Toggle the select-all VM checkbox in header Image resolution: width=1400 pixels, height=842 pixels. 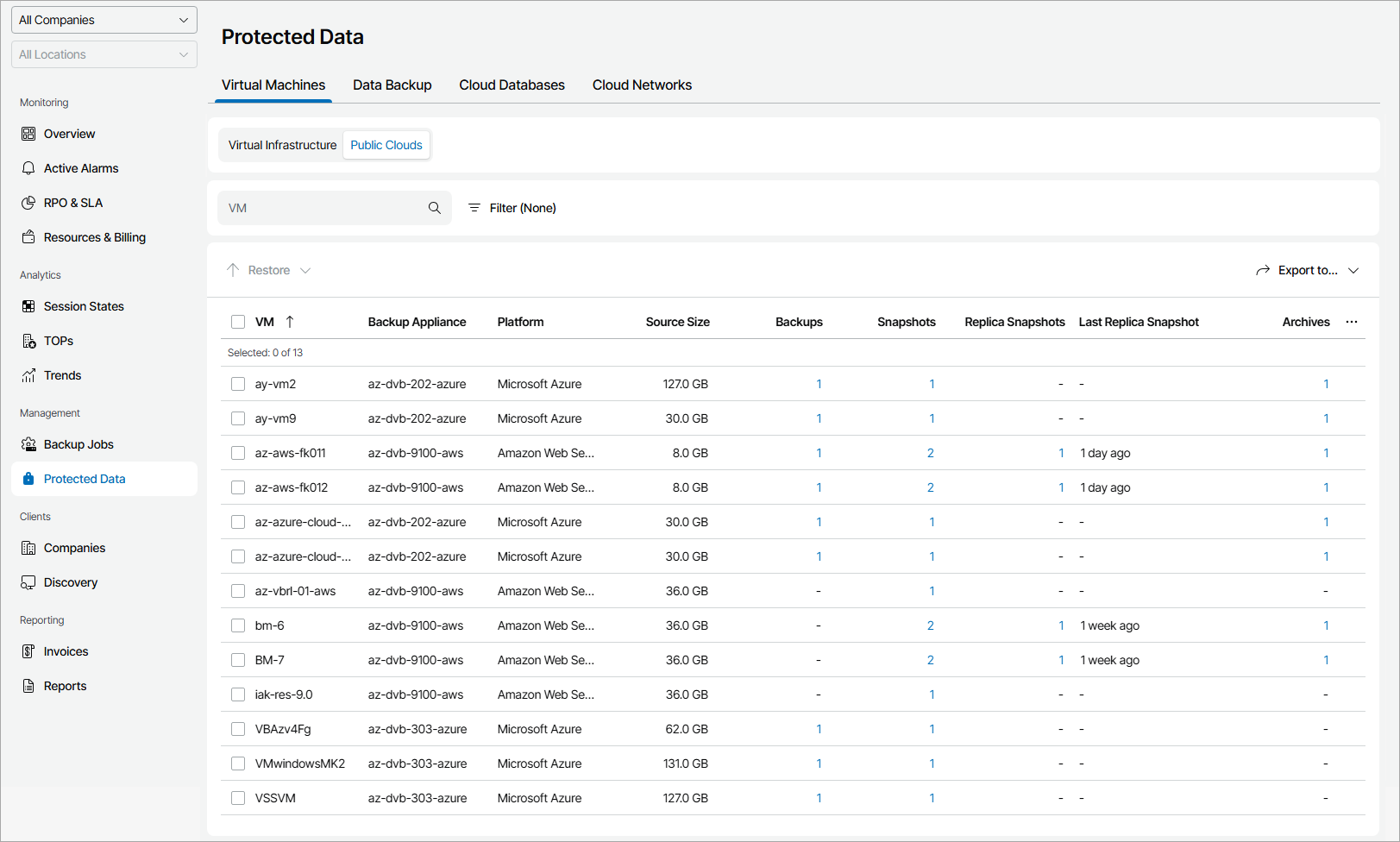[238, 322]
